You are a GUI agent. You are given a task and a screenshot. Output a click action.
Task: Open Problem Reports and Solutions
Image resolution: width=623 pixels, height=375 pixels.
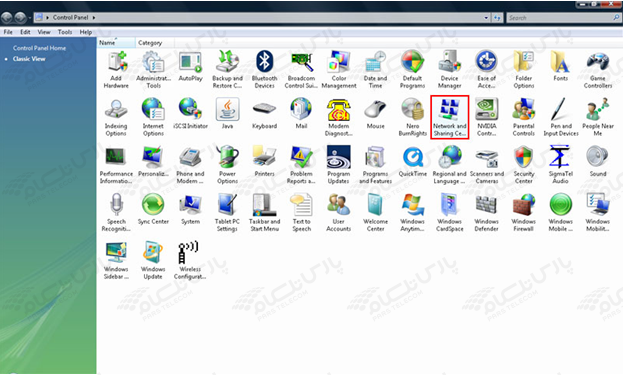click(301, 165)
